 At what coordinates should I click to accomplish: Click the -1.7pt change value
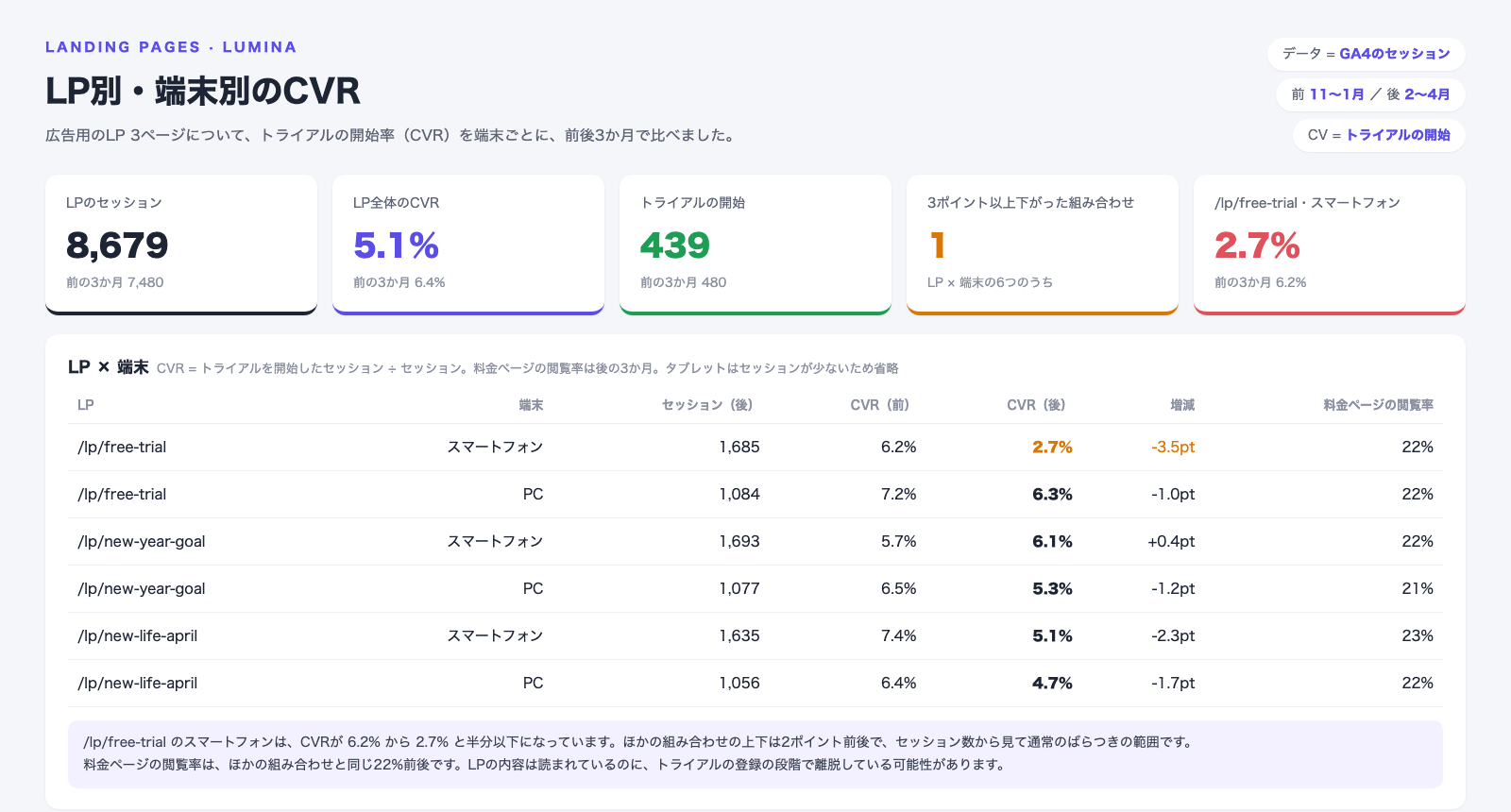coord(1173,684)
